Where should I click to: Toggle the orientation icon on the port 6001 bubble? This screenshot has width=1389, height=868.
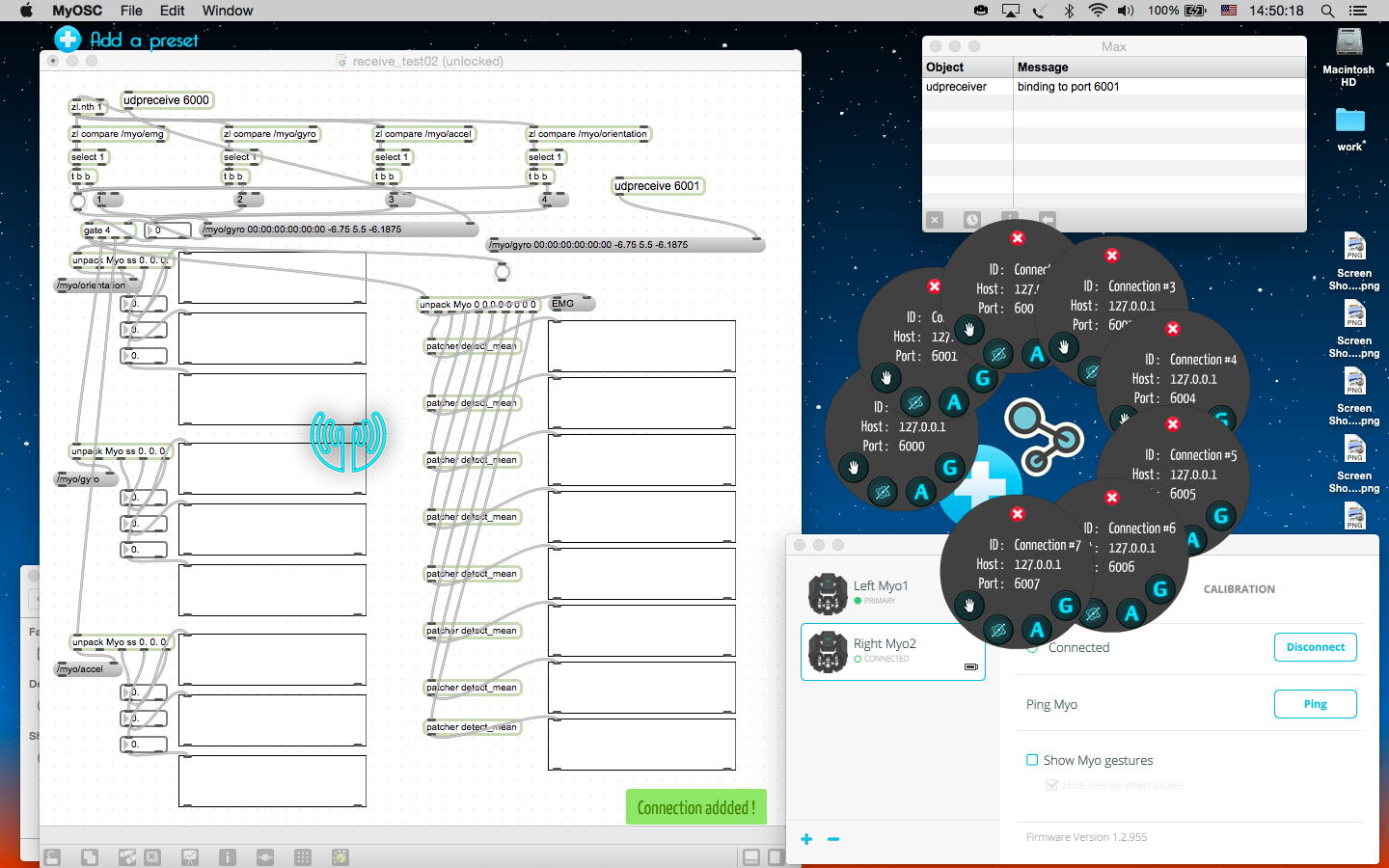(x=915, y=401)
